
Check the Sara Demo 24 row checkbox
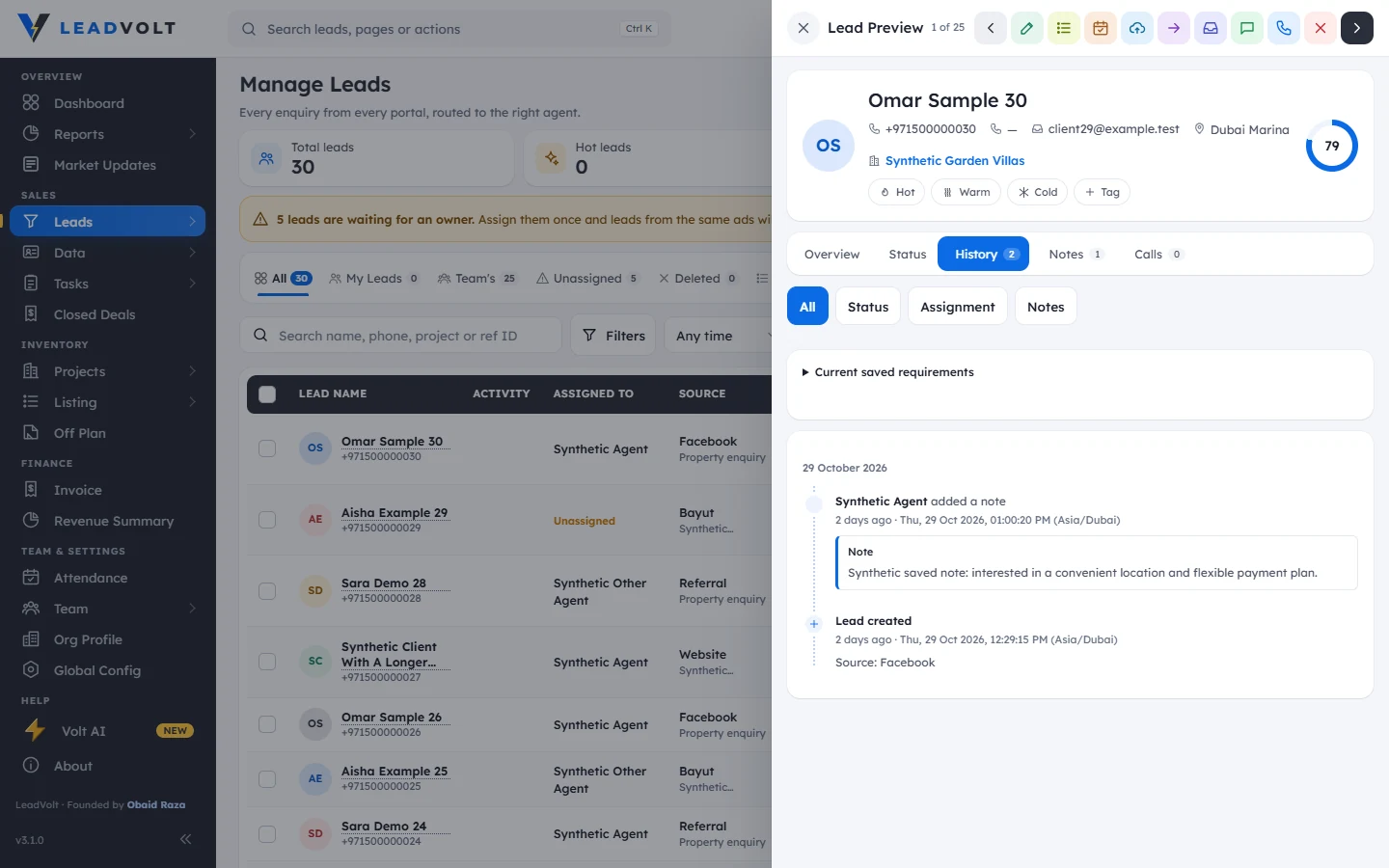pyautogui.click(x=267, y=834)
